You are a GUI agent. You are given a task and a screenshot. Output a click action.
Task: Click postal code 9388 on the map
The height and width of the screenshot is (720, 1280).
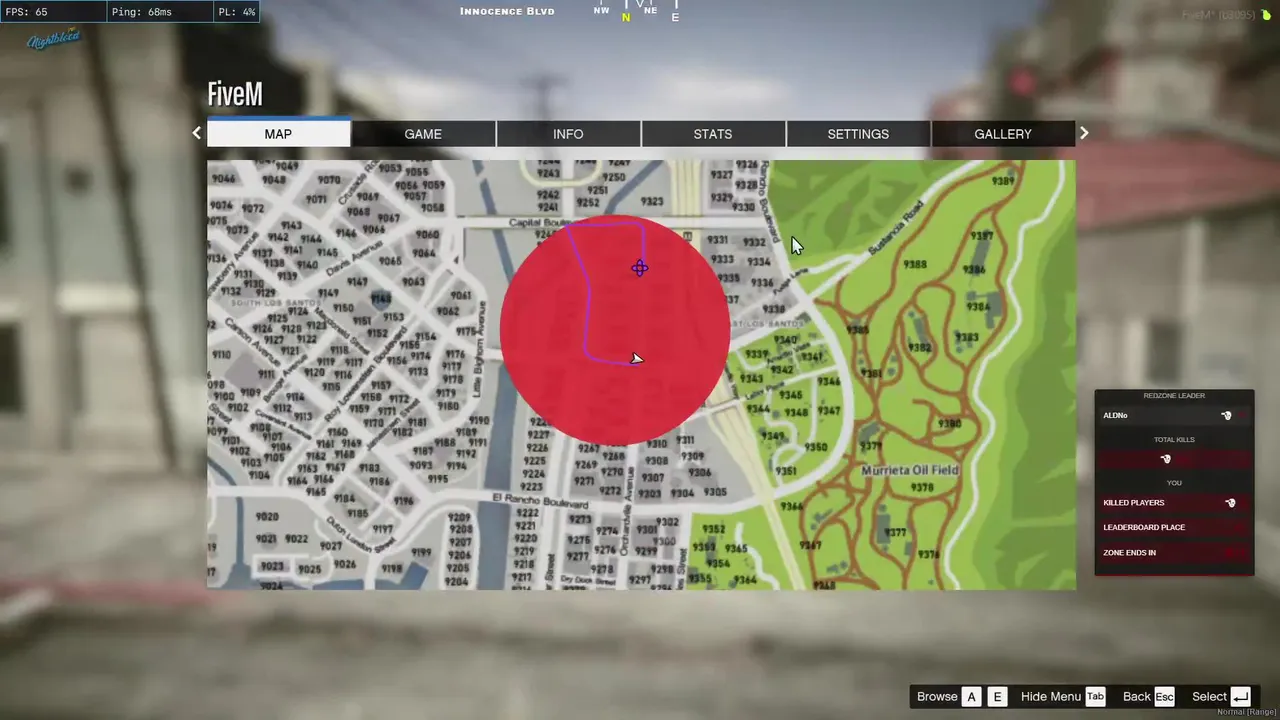[x=914, y=265]
